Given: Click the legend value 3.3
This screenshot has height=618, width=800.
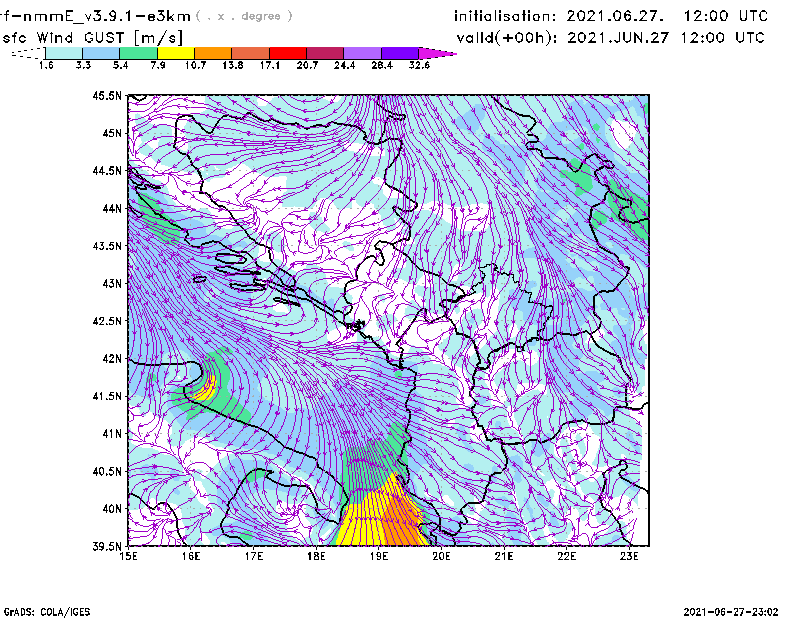Looking at the screenshot, I should [x=83, y=65].
